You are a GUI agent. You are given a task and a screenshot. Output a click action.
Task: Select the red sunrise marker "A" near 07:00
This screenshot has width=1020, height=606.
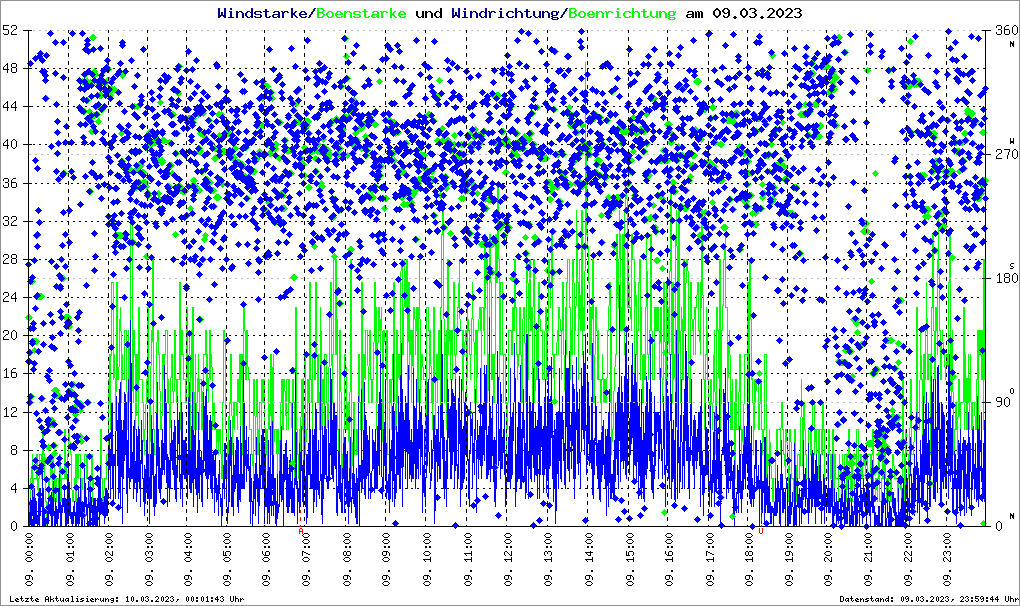pos(301,531)
